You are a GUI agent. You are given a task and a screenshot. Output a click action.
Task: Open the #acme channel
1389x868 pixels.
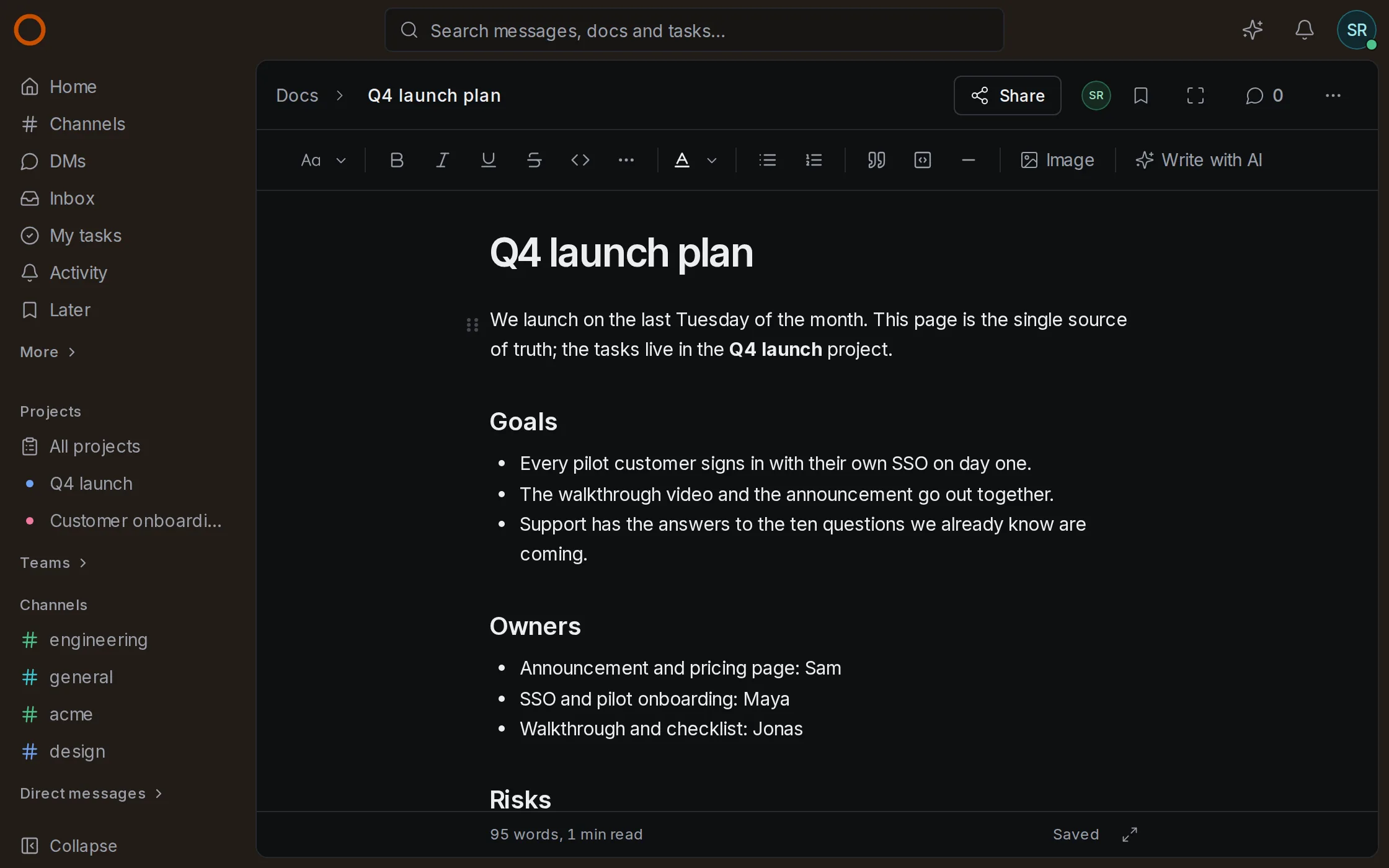(128, 714)
